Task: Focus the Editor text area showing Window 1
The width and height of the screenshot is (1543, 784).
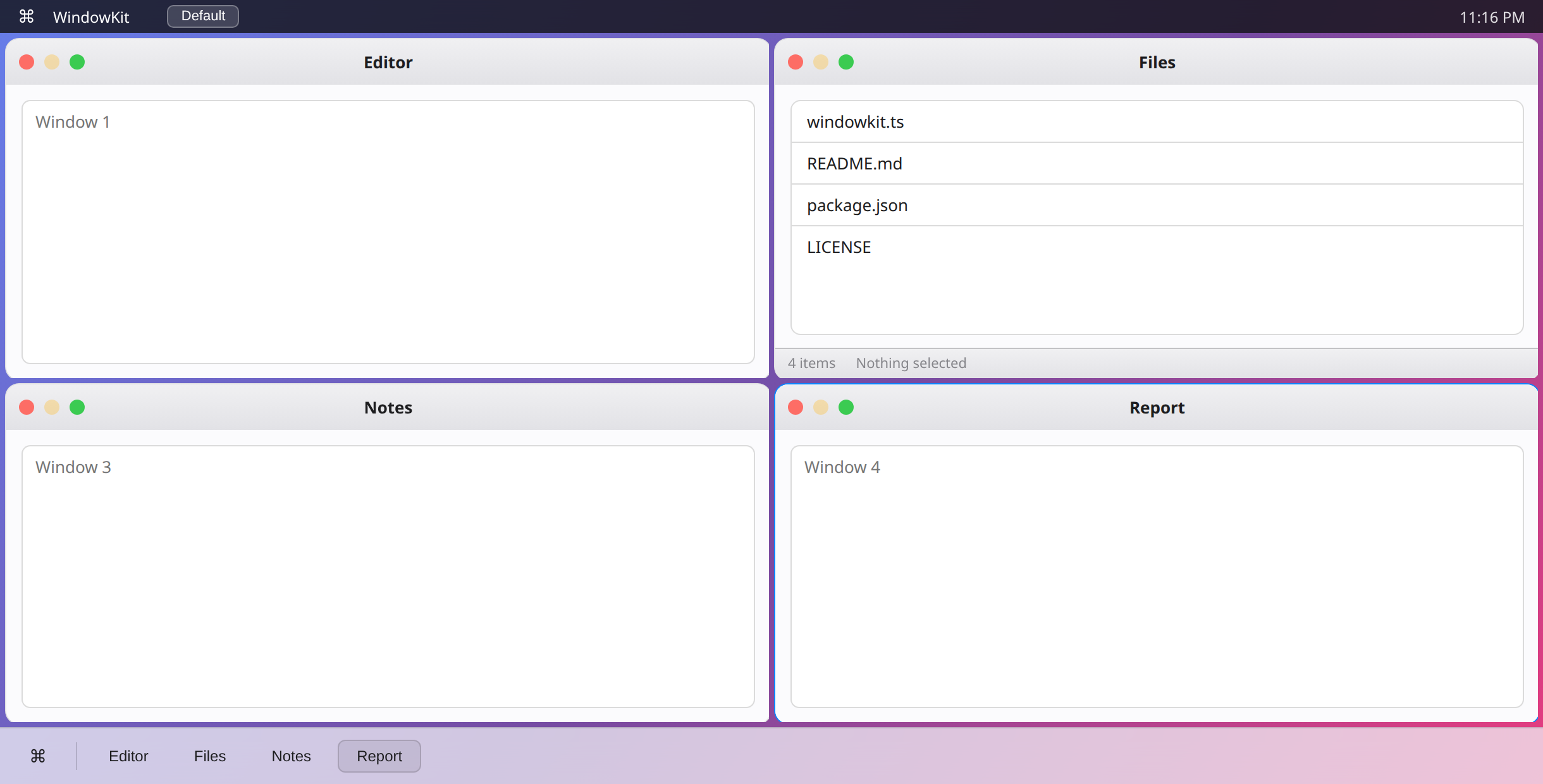Action: (388, 232)
